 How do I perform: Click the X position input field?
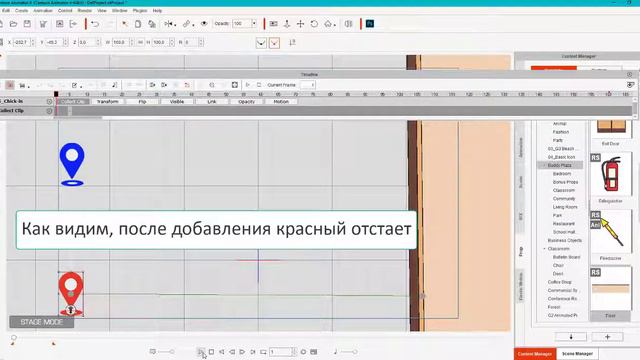tap(21, 42)
